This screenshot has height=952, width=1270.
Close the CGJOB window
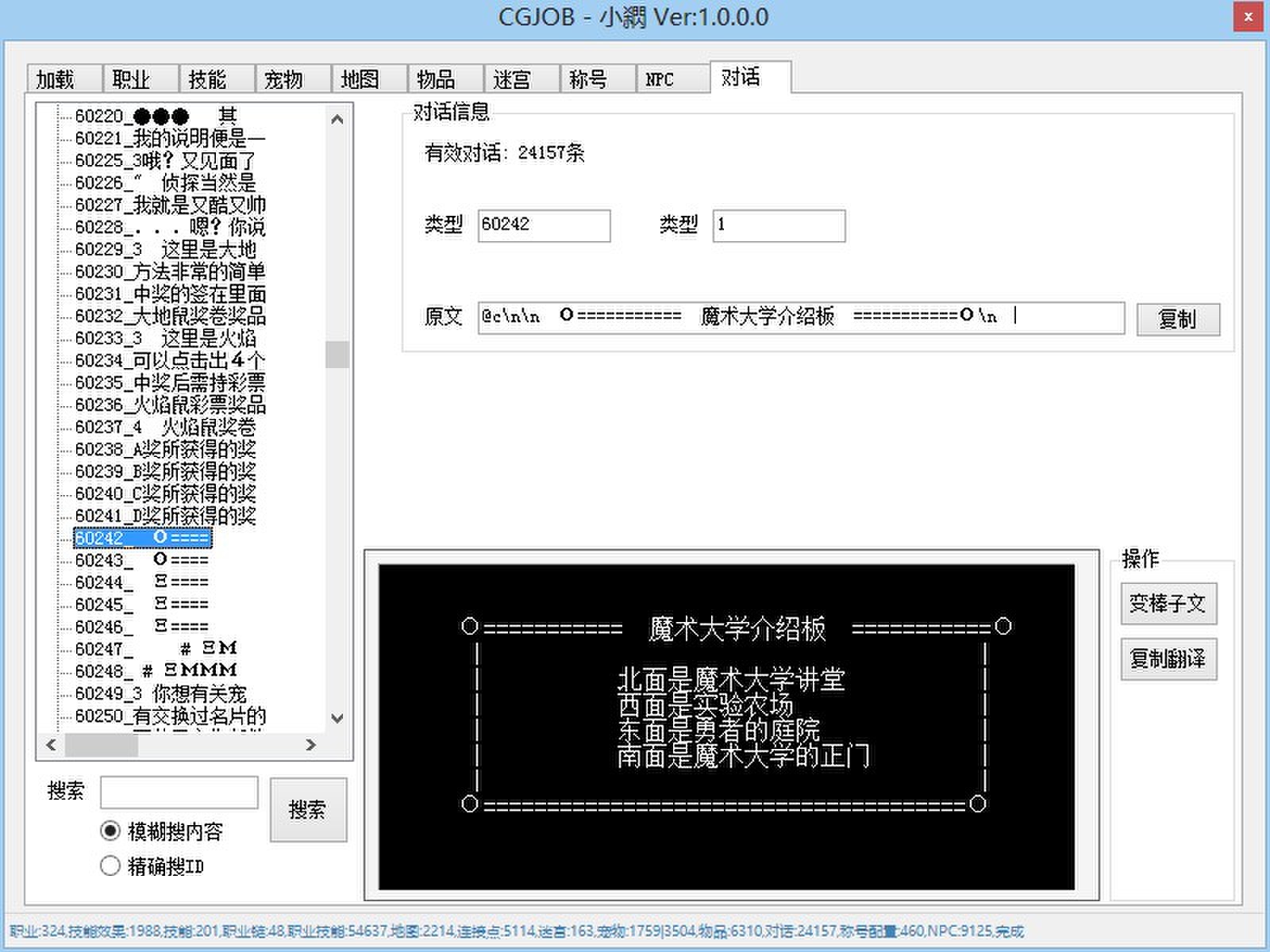coord(1248,17)
